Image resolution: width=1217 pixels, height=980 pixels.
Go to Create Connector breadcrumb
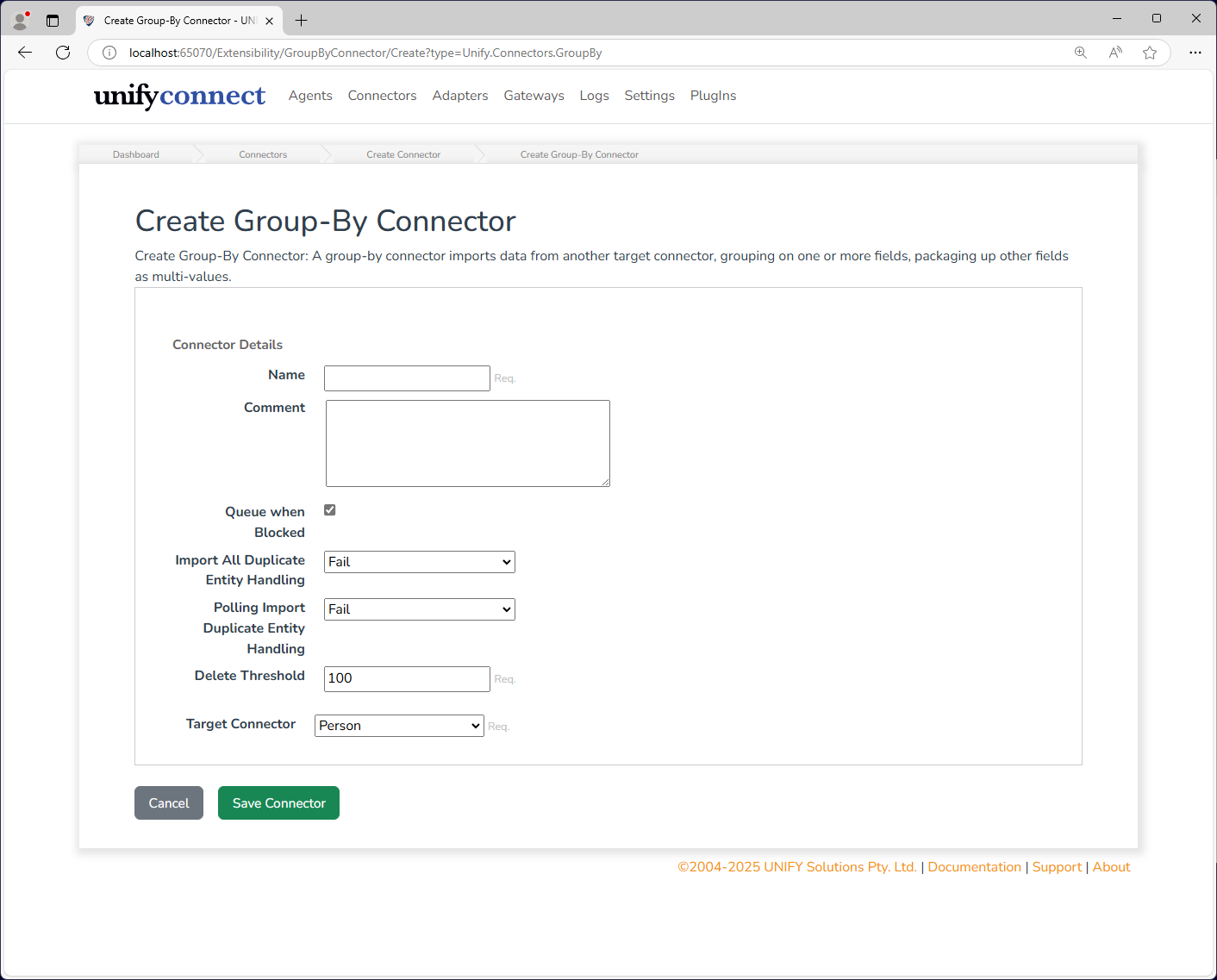point(403,155)
